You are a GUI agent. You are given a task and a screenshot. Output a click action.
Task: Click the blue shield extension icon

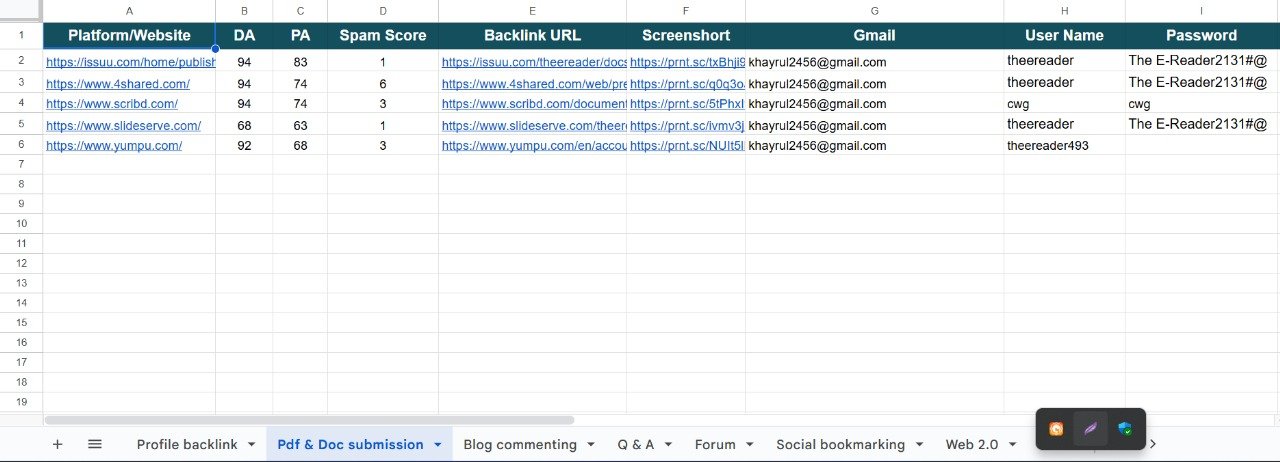point(1125,429)
